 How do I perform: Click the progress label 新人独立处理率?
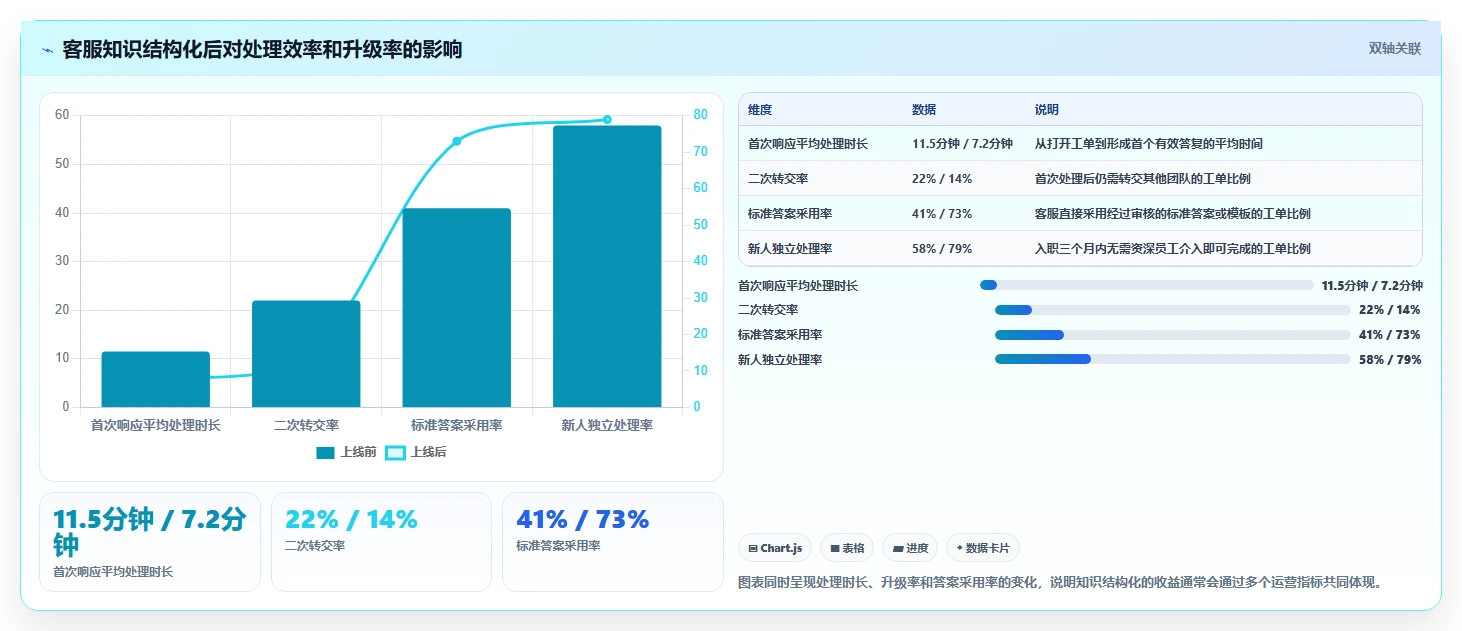780,360
